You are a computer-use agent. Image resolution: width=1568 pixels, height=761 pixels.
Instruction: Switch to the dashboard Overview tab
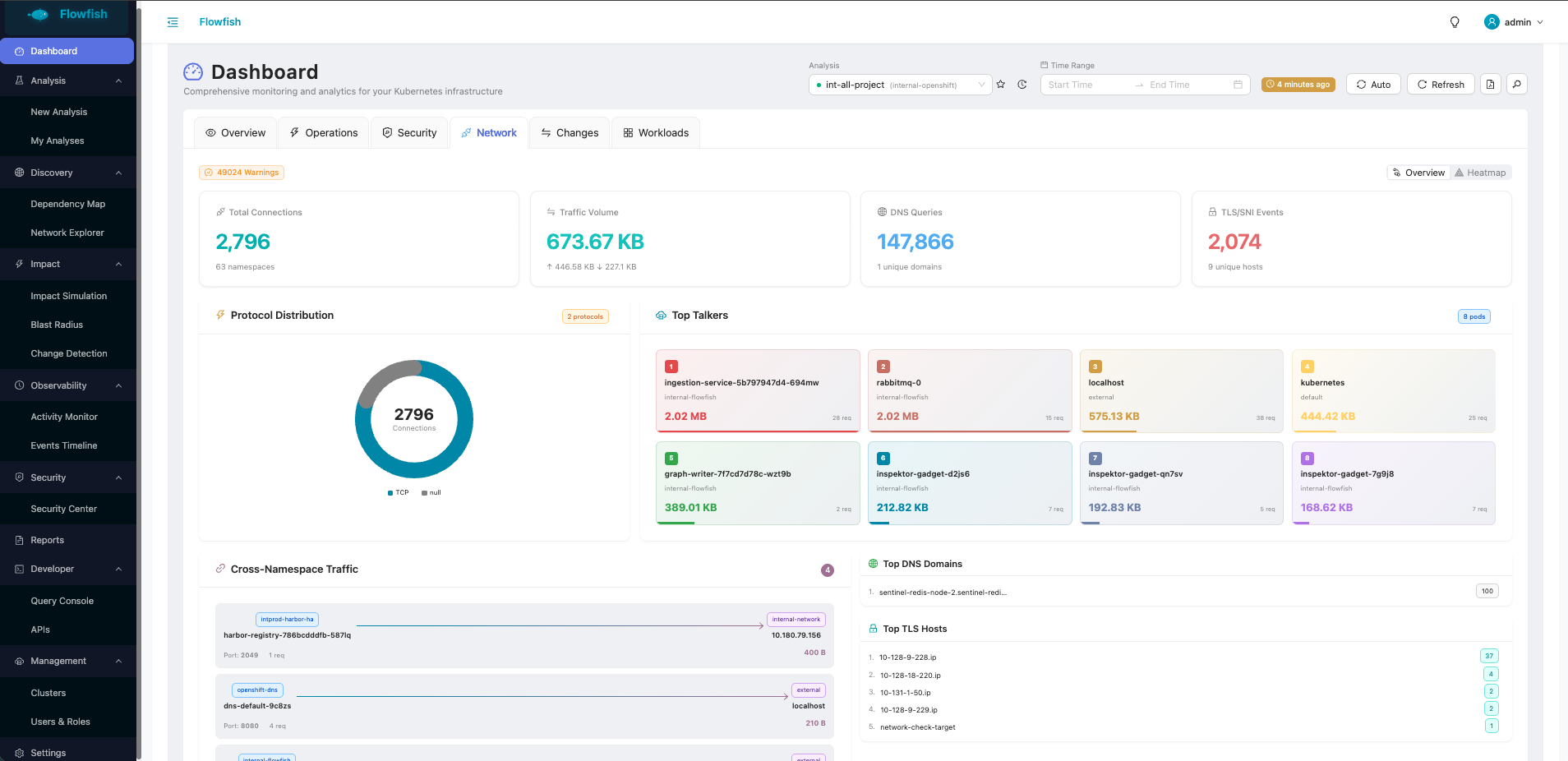coord(235,132)
